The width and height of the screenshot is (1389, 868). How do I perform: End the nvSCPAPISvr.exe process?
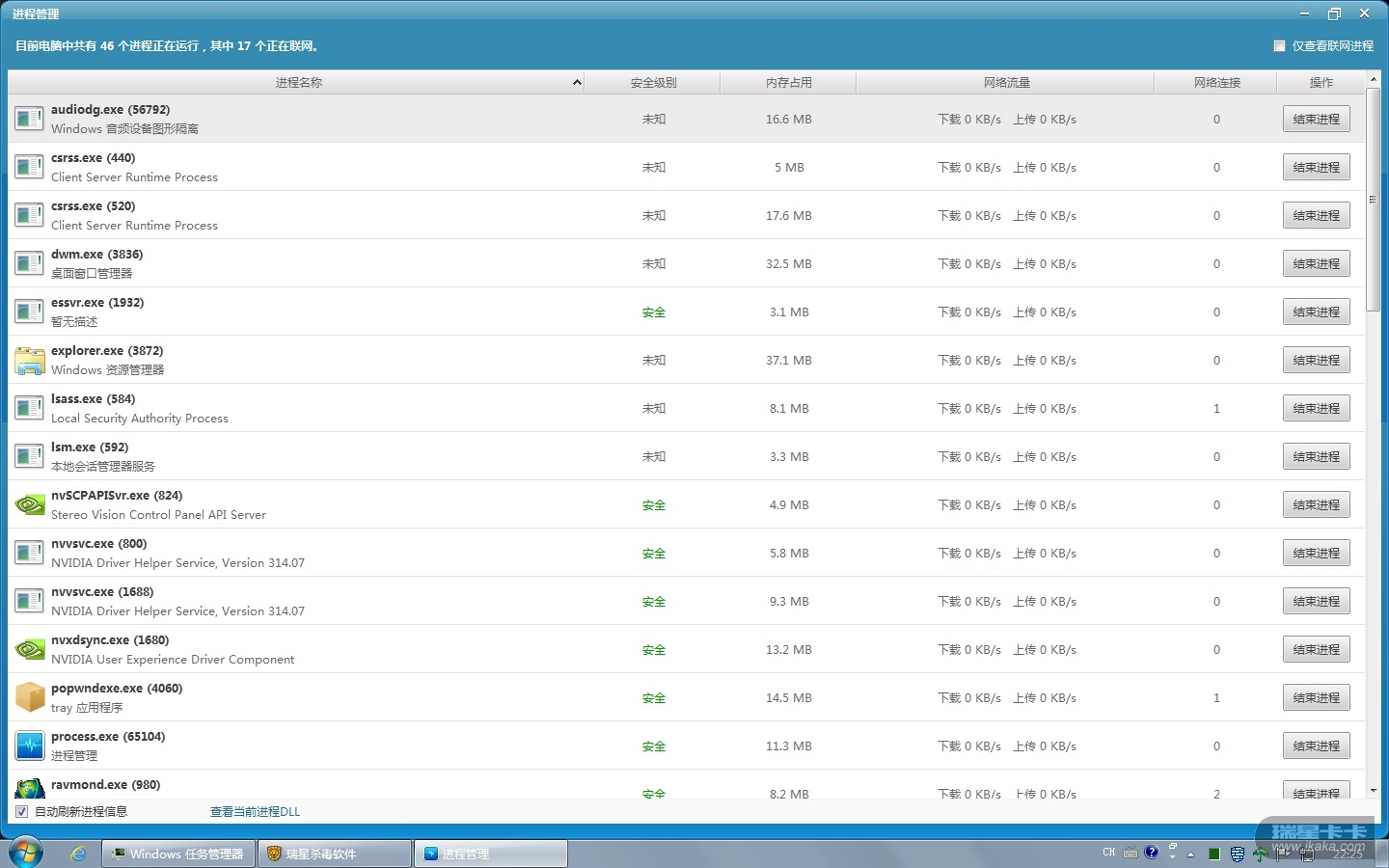1317,504
